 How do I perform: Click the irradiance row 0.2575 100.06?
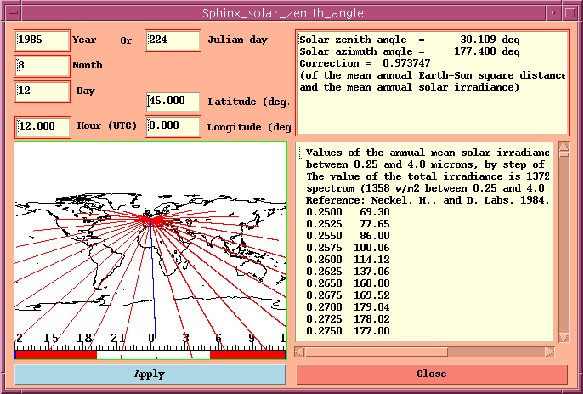pos(348,248)
